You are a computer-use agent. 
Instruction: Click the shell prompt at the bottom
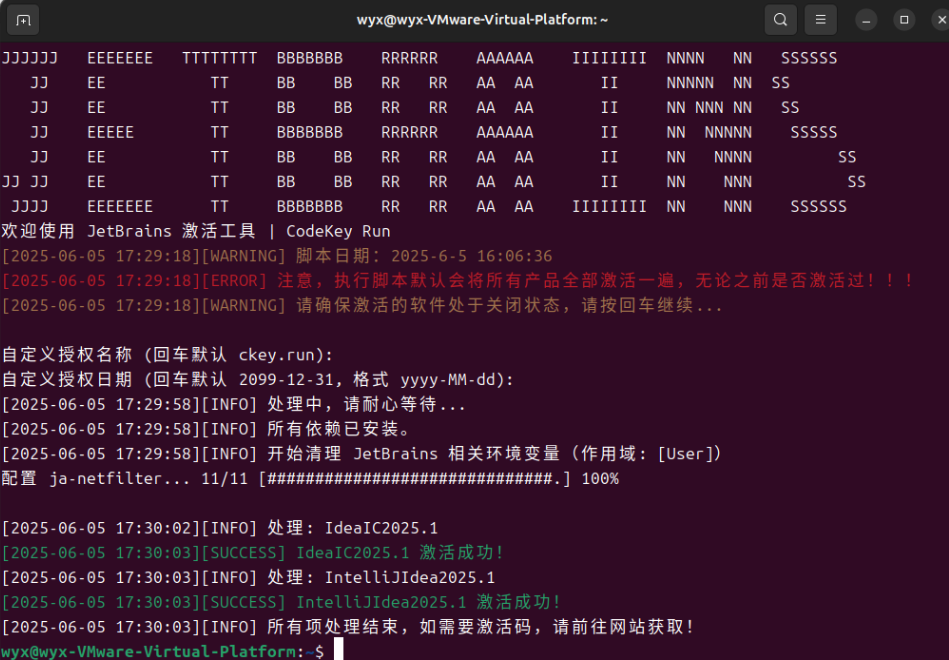point(163,652)
